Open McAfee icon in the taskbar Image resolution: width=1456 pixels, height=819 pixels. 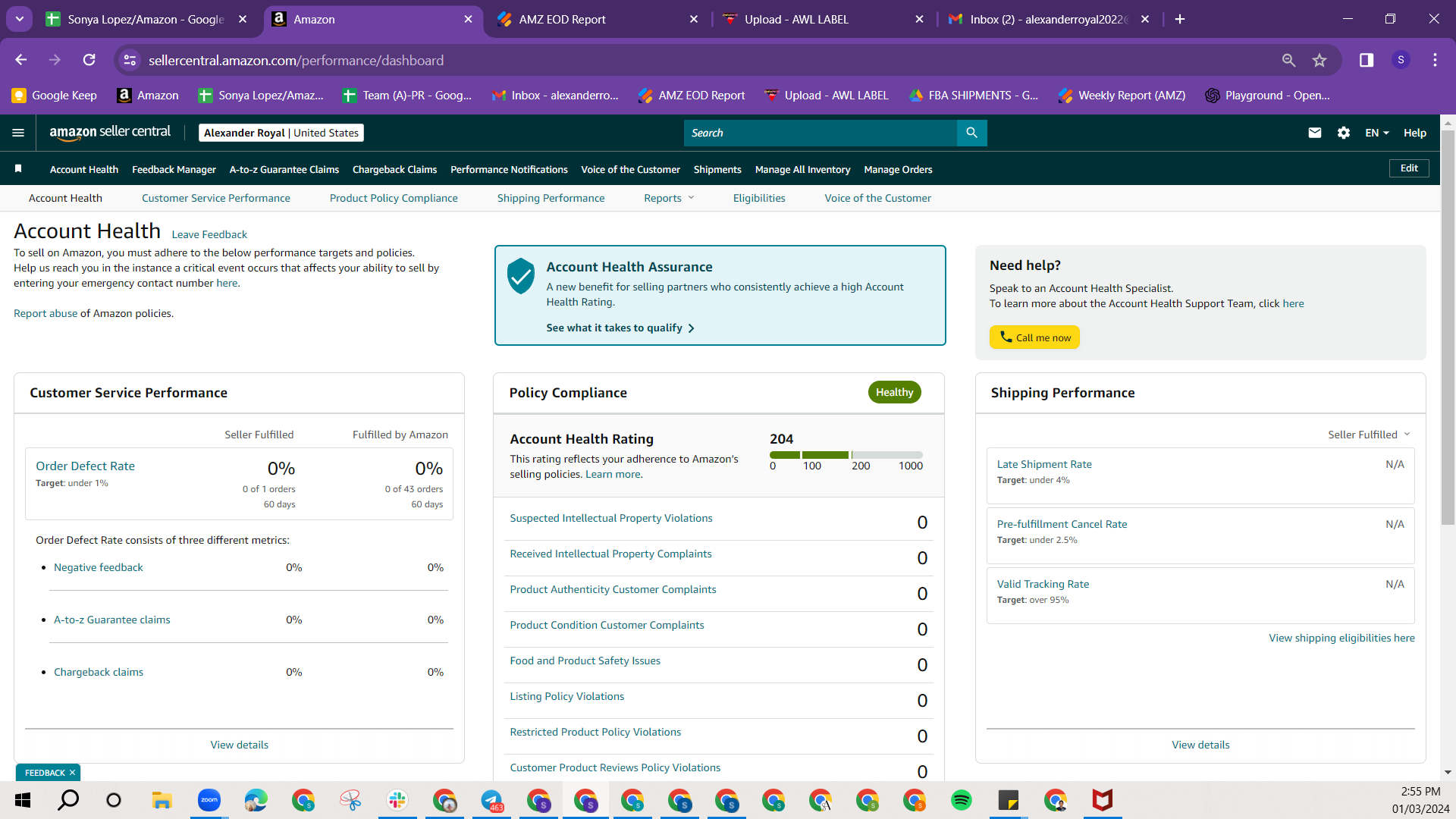1102,800
